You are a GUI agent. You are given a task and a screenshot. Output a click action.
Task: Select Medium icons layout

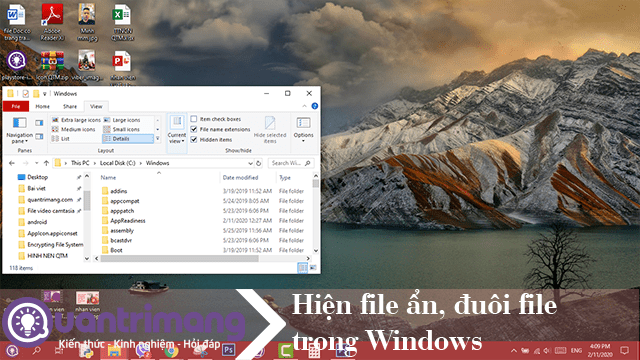point(73,129)
